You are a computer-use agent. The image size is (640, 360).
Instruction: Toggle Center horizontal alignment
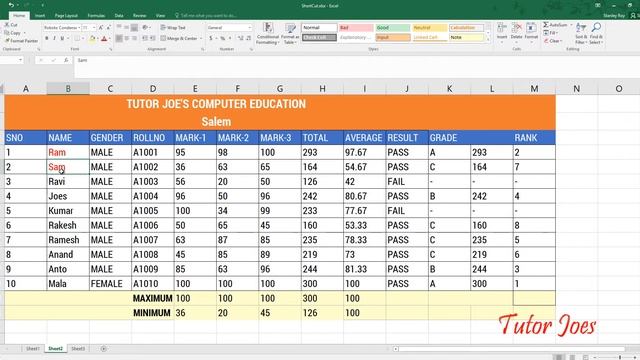(127, 38)
